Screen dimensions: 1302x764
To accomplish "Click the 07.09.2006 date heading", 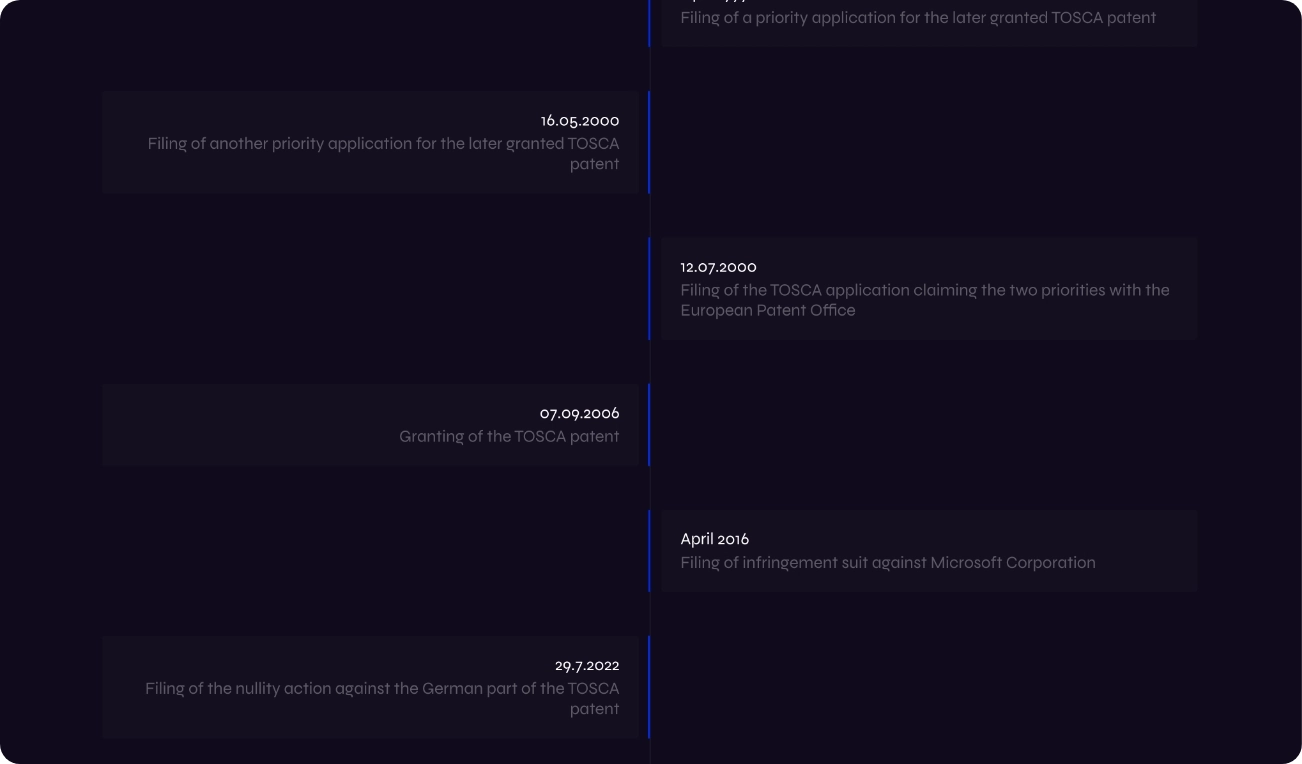I will click(579, 413).
